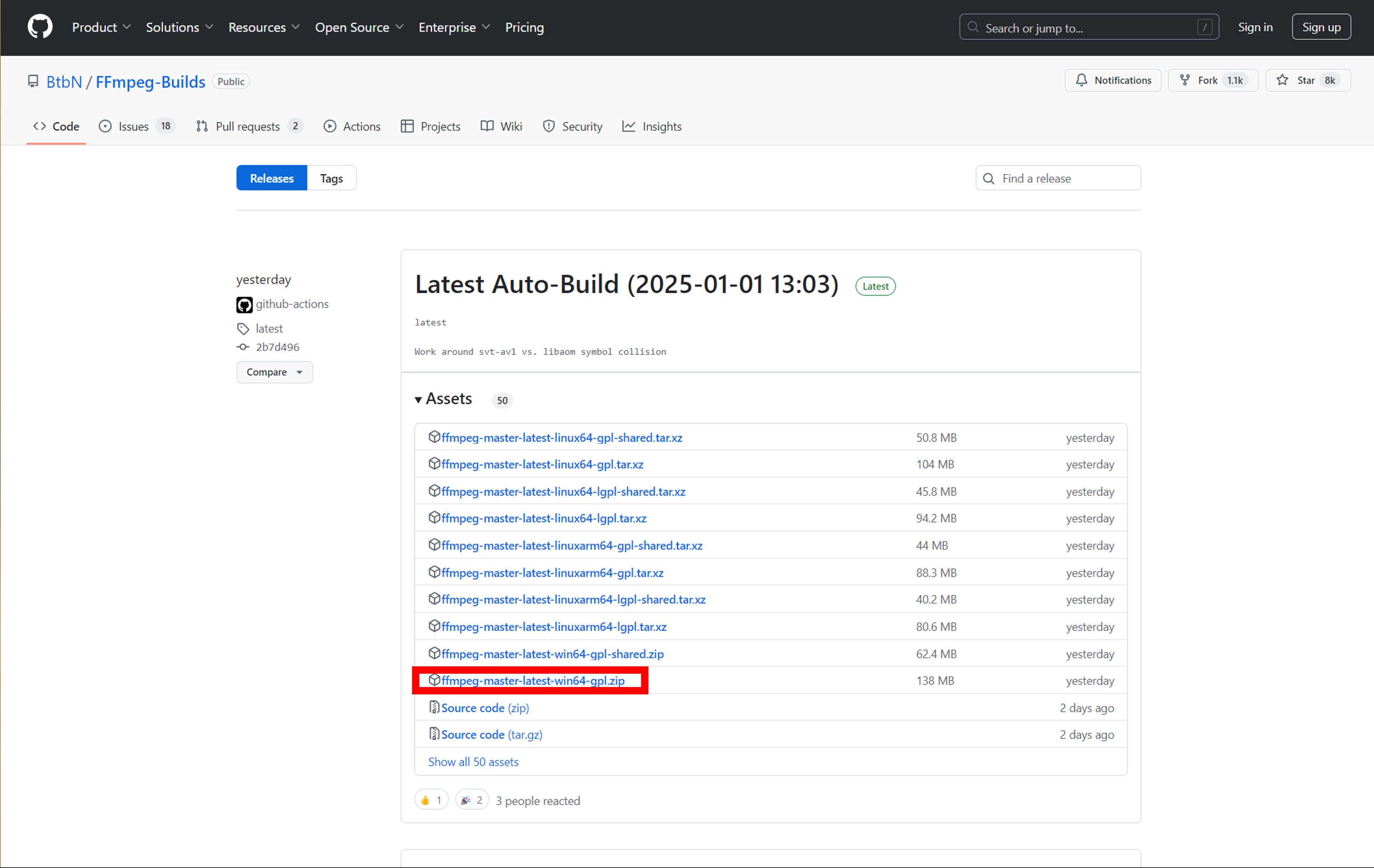Click Show all 50 assets

pyautogui.click(x=473, y=761)
